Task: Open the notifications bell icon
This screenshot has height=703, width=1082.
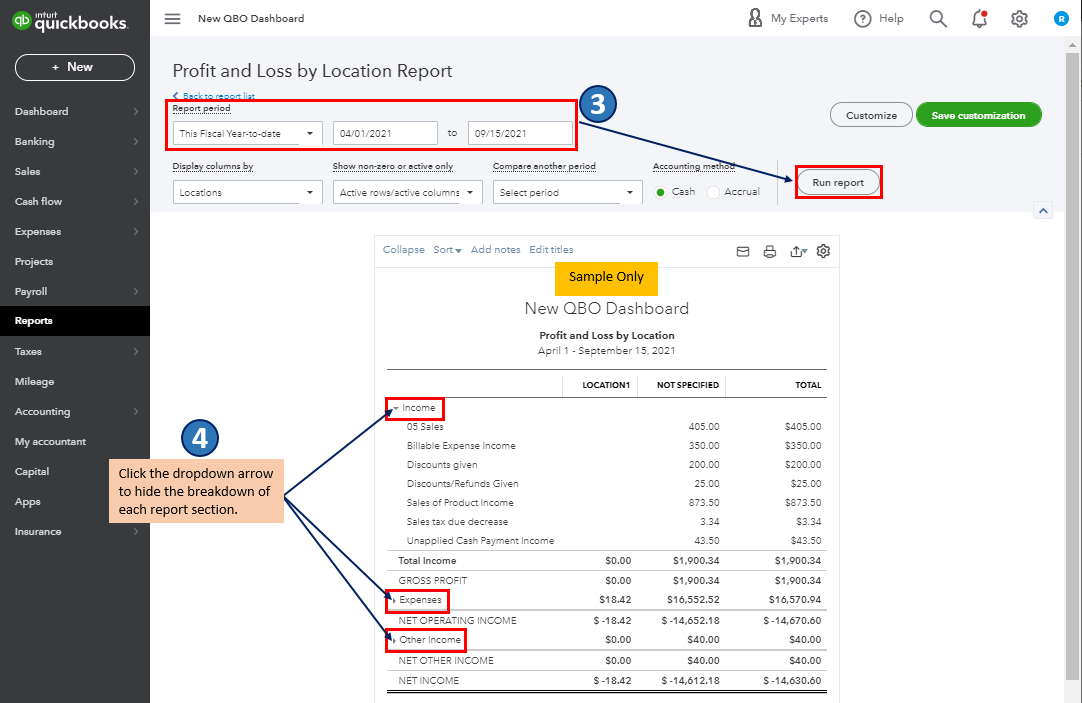Action: click(x=979, y=19)
